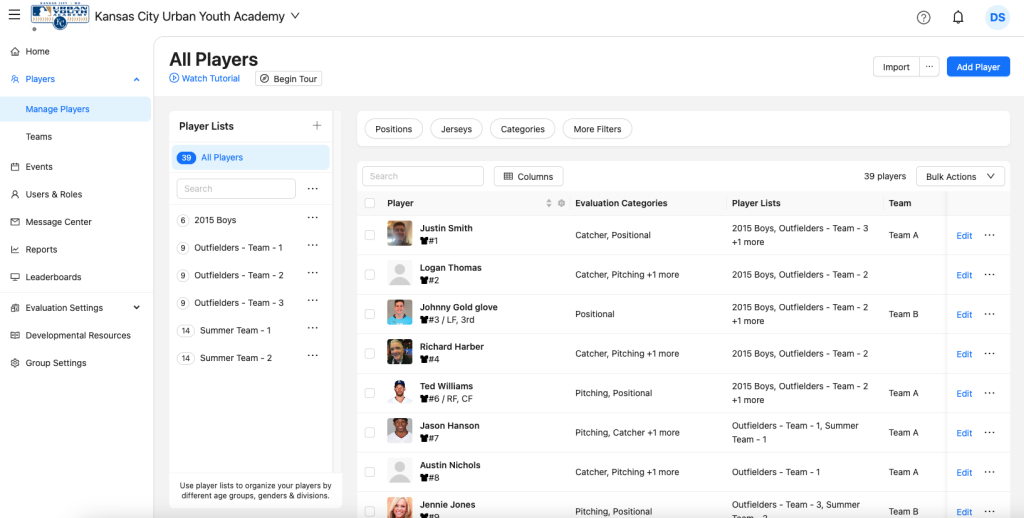Open the Watch Tutorial link

205,78
